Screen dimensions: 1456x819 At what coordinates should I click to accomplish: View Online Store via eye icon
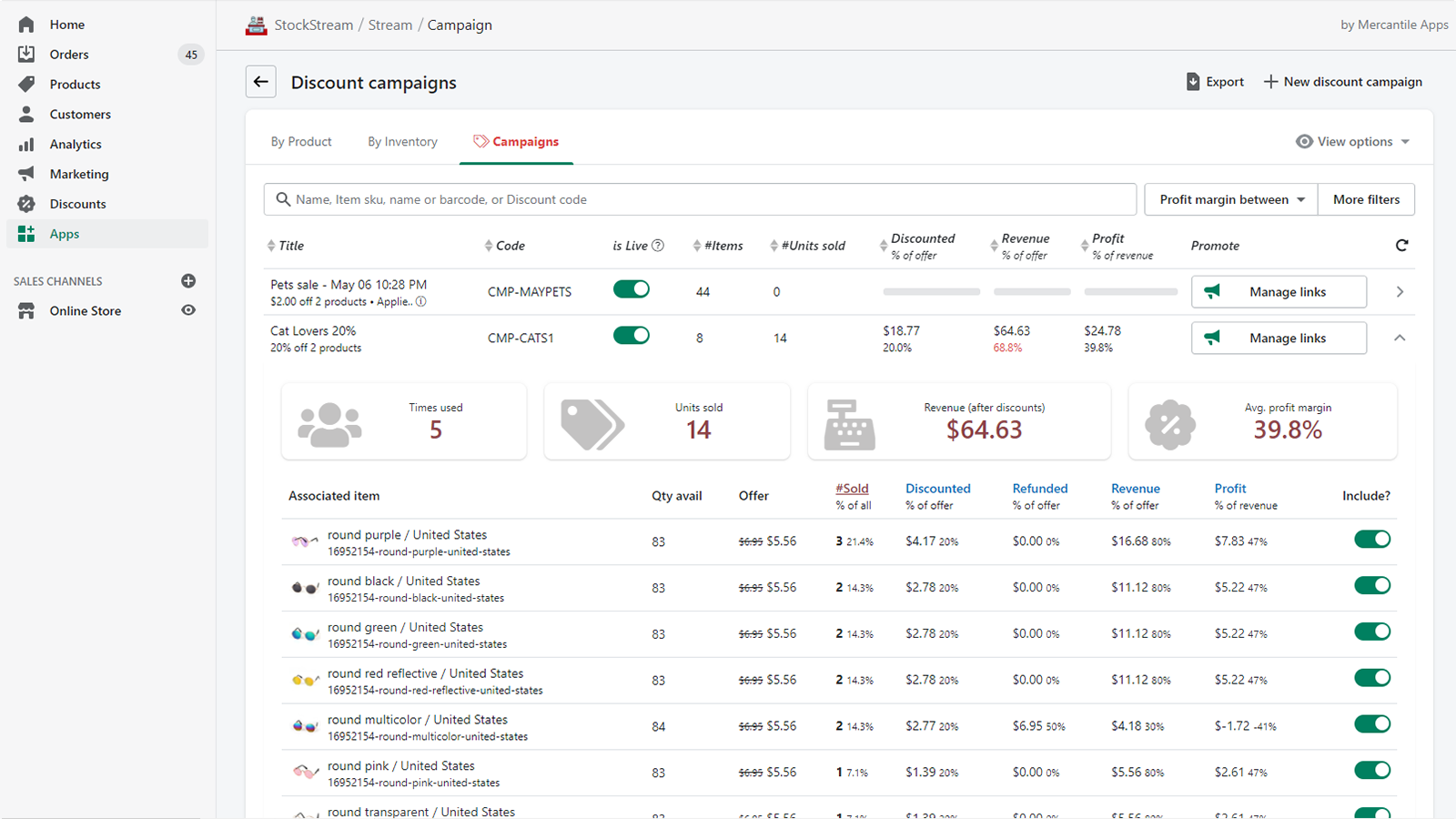(188, 310)
